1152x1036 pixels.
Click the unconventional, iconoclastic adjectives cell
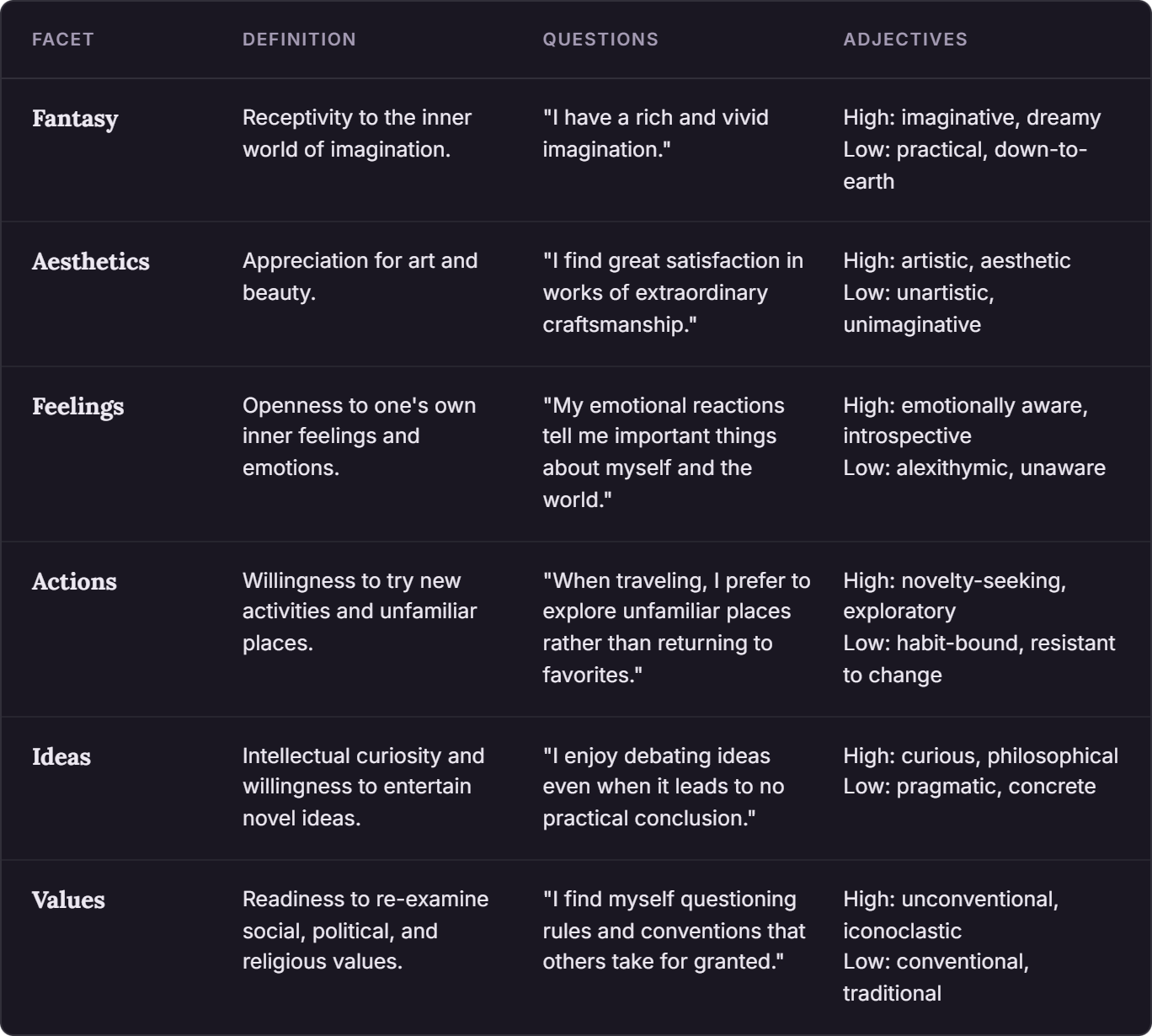click(951, 946)
